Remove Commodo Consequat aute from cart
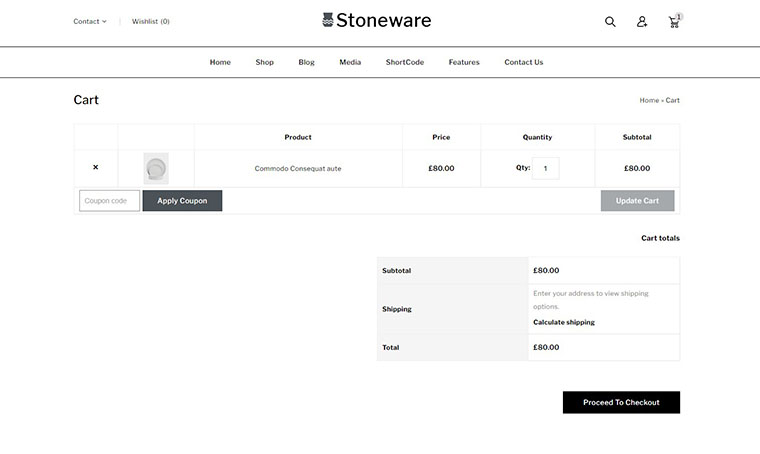 point(96,168)
